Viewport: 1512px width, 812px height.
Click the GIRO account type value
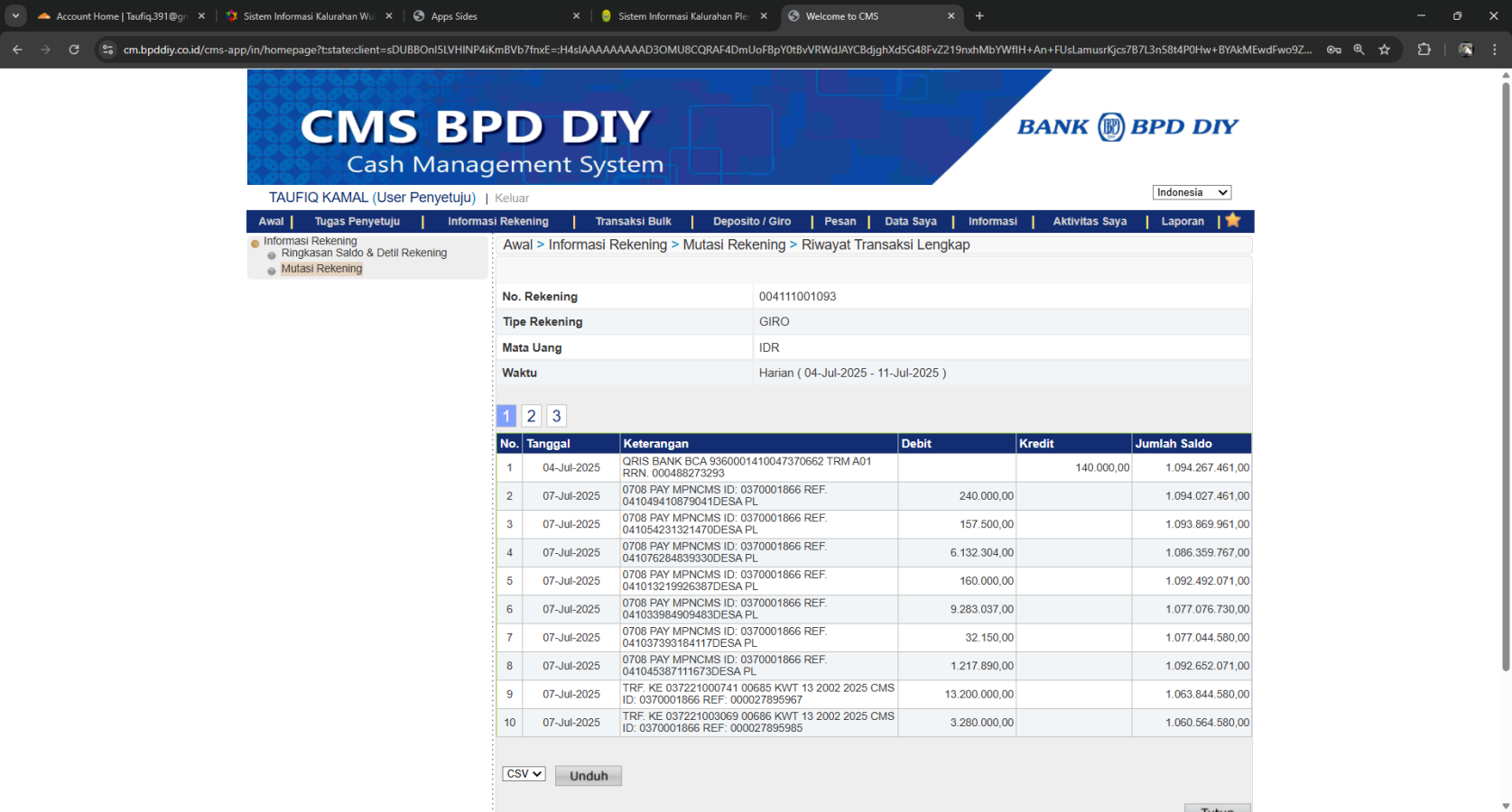[x=774, y=322]
